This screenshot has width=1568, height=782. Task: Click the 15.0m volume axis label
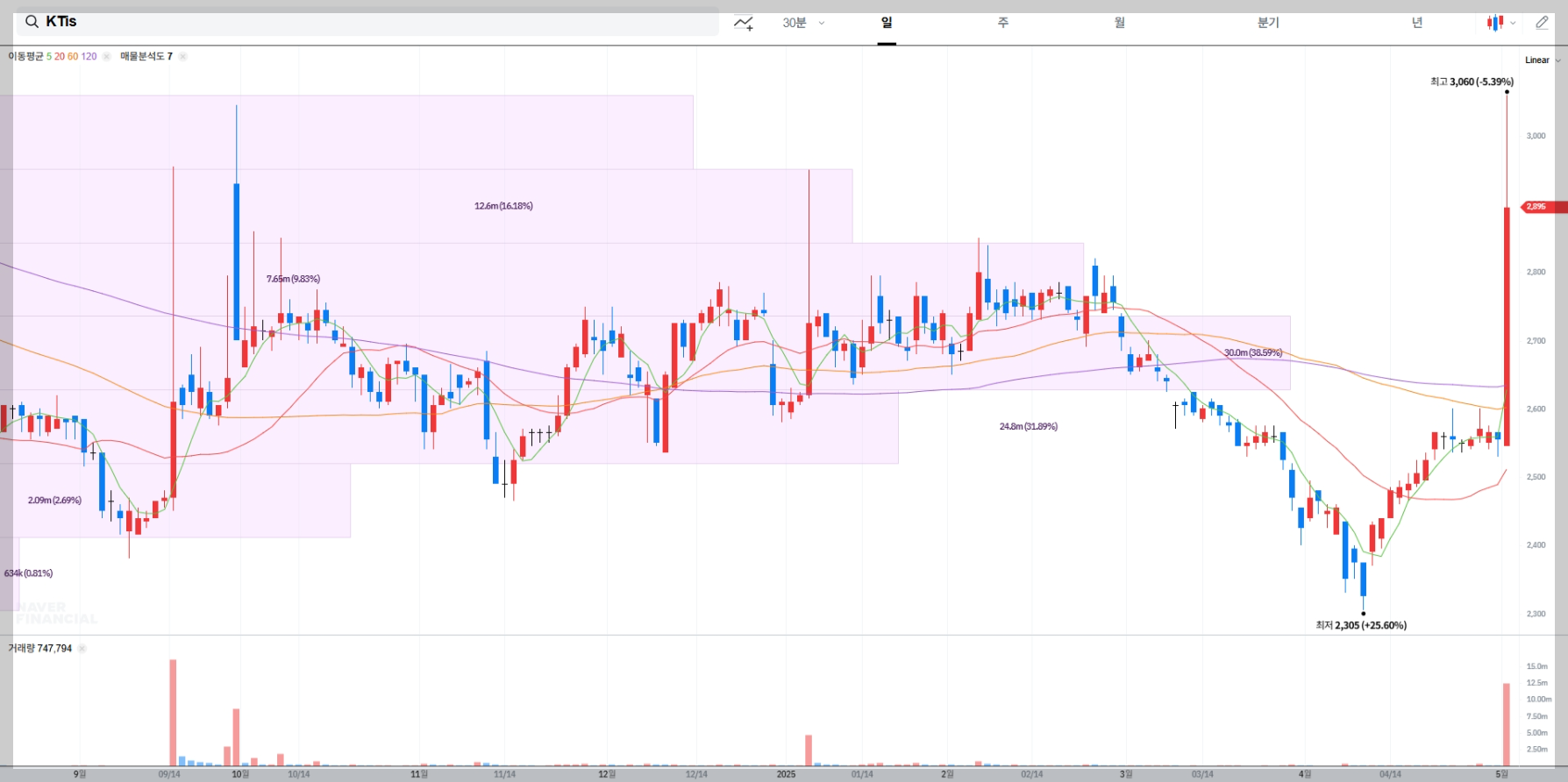point(1536,666)
